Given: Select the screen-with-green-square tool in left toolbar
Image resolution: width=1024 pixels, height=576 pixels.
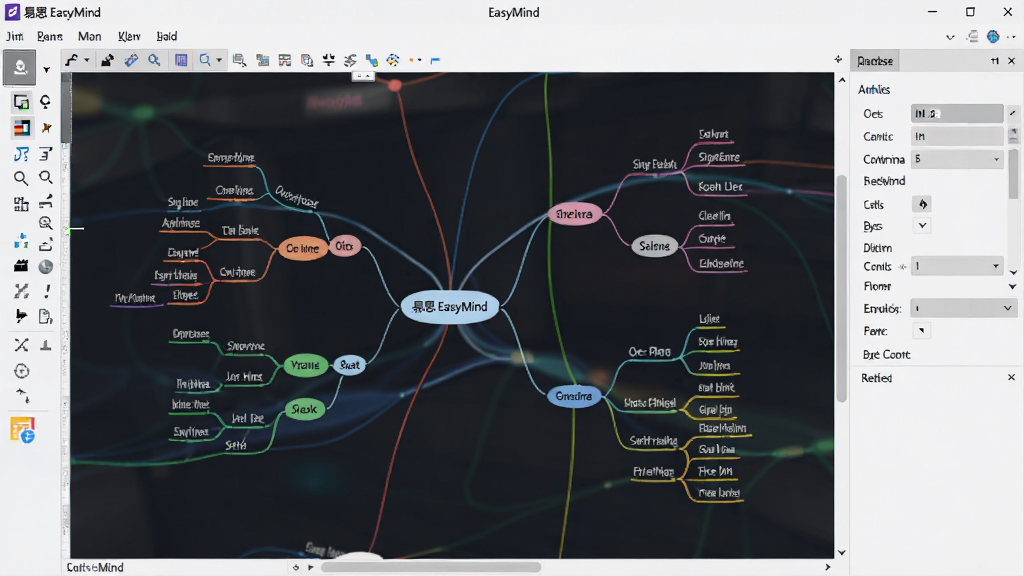Looking at the screenshot, I should 21,102.
